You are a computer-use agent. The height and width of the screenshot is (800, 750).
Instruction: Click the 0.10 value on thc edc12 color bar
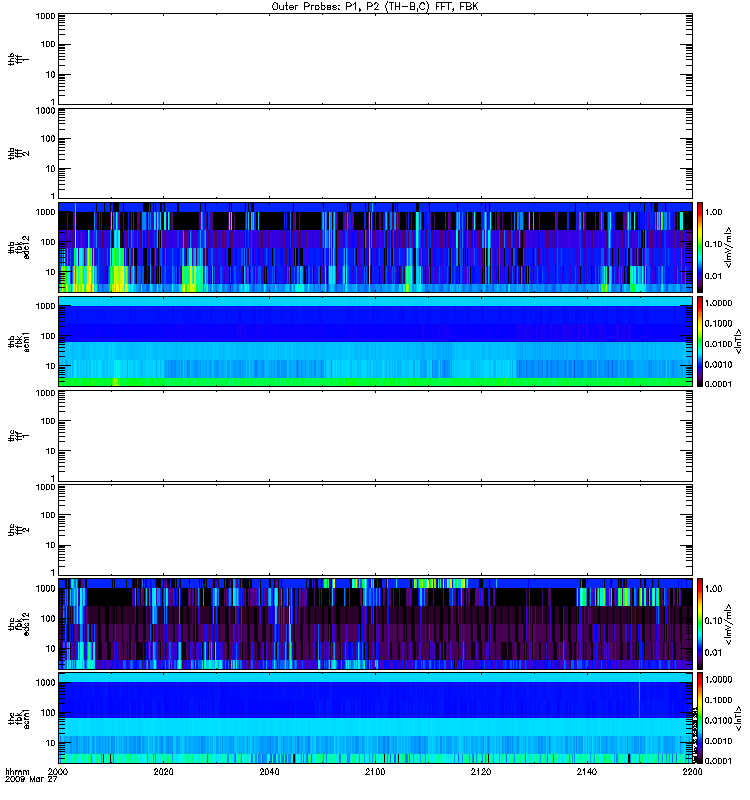tap(713, 620)
